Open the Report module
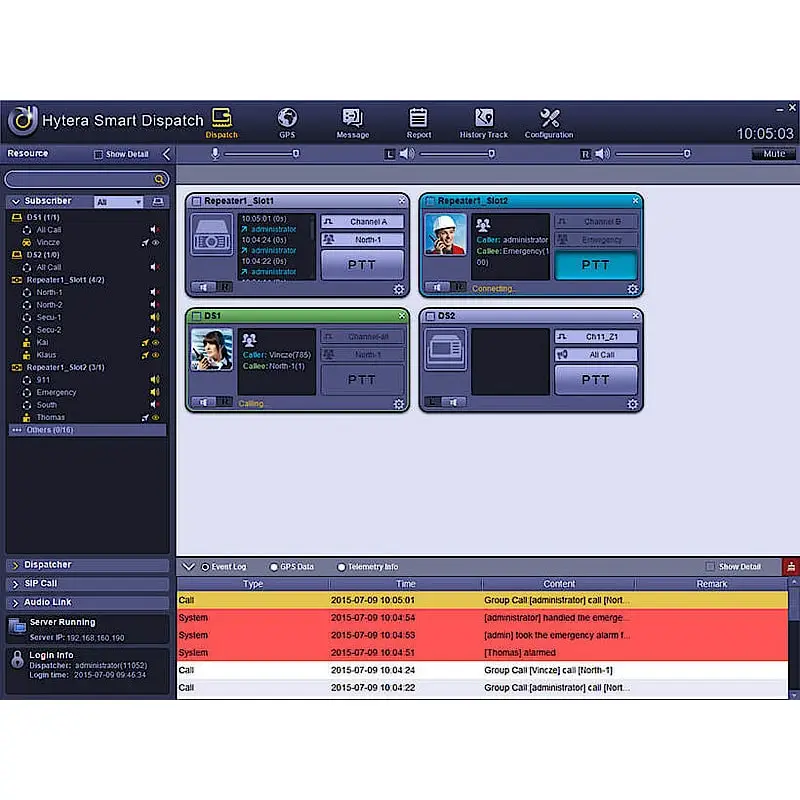This screenshot has width=800, height=800. click(419, 122)
